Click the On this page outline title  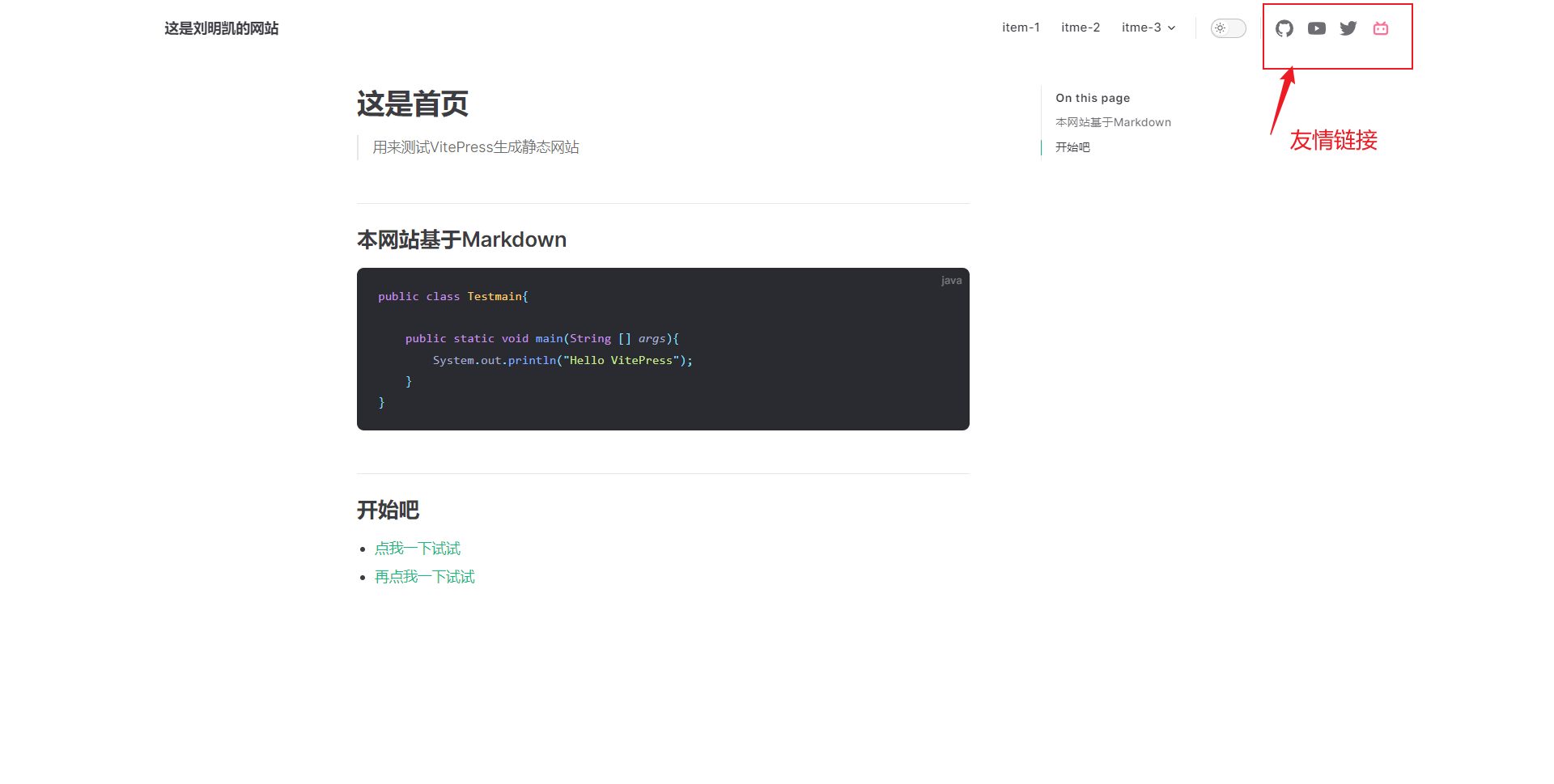1093,98
